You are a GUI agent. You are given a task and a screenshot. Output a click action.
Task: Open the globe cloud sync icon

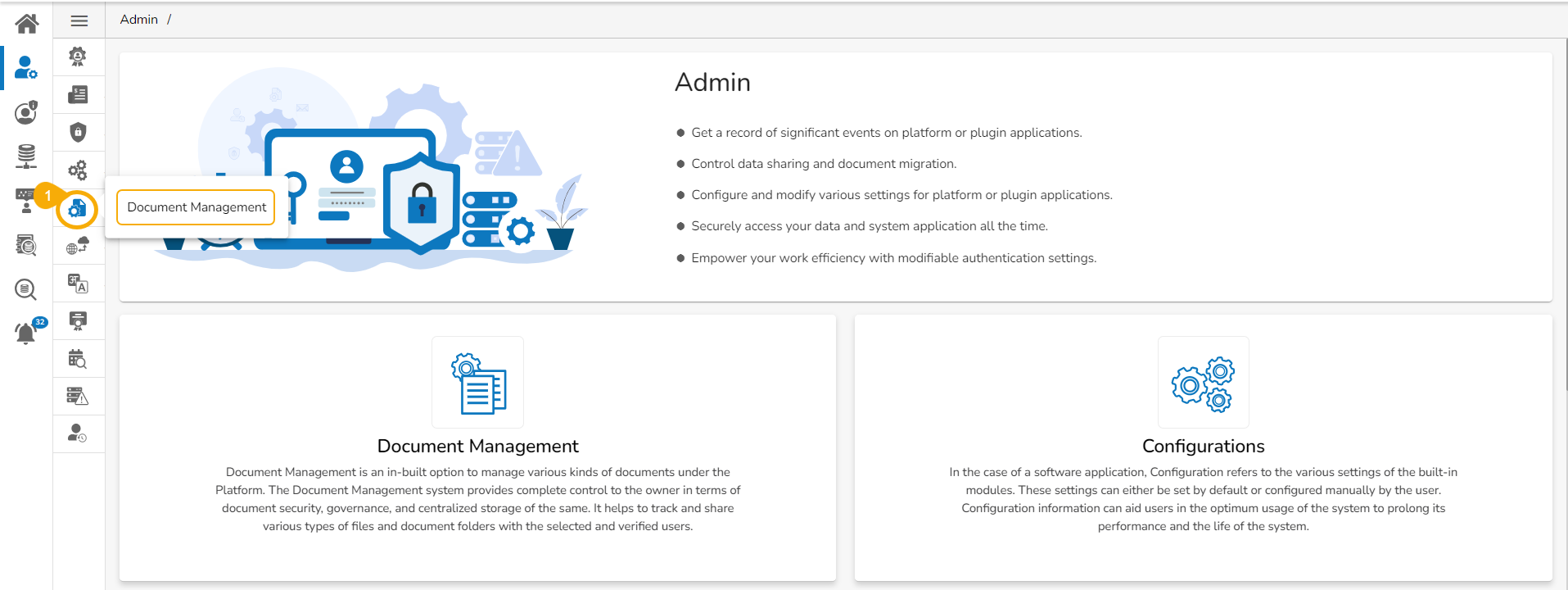pos(78,246)
